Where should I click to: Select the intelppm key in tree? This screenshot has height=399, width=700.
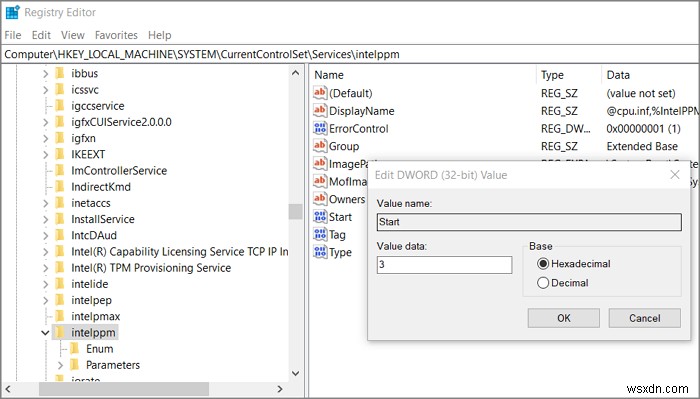pos(93,332)
